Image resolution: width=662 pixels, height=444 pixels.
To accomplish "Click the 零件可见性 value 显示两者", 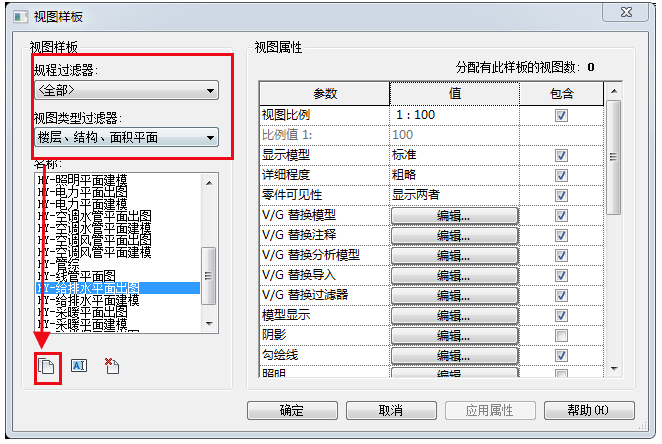I will tap(454, 195).
